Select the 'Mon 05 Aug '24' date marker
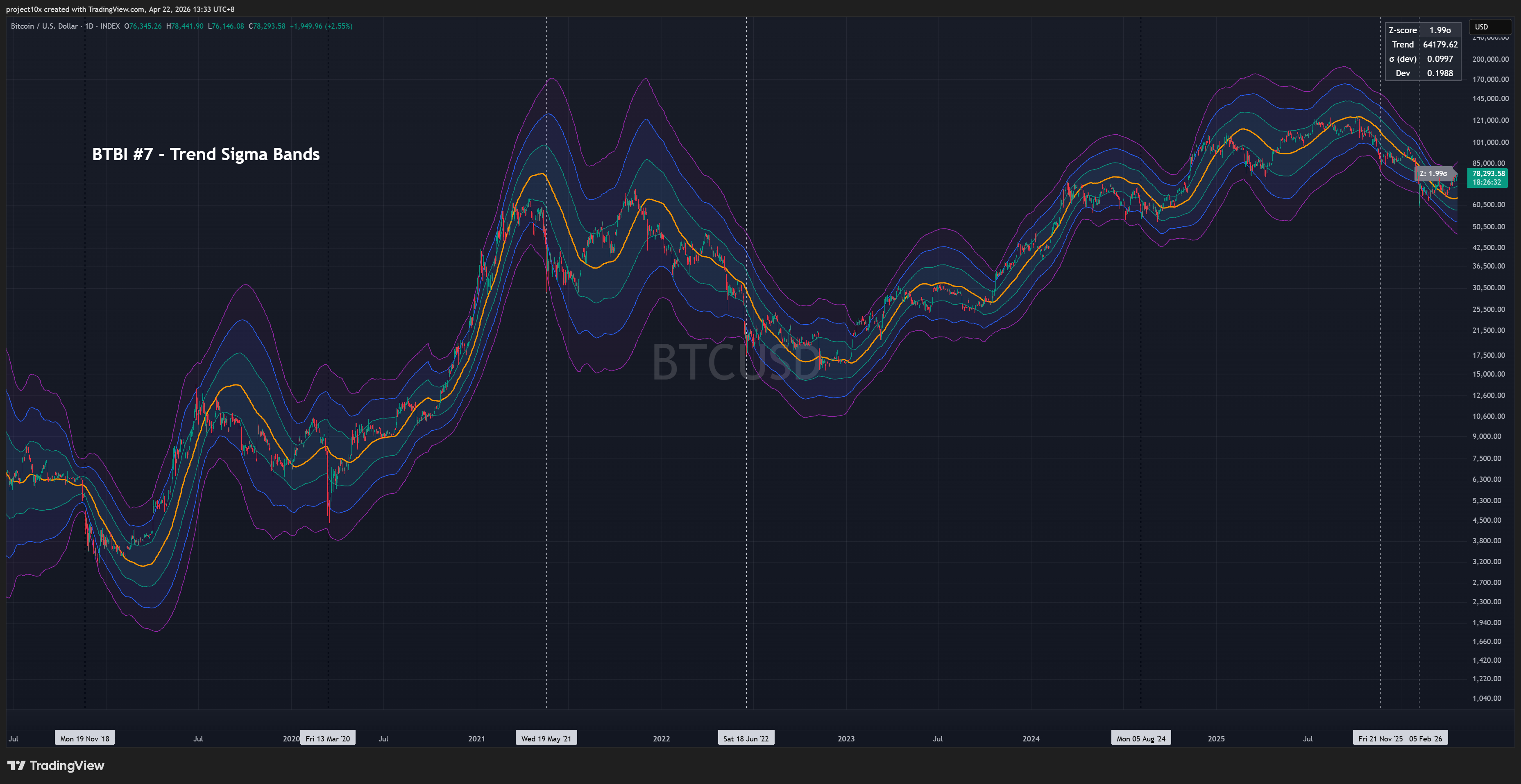The height and width of the screenshot is (784, 1521). click(x=1141, y=738)
